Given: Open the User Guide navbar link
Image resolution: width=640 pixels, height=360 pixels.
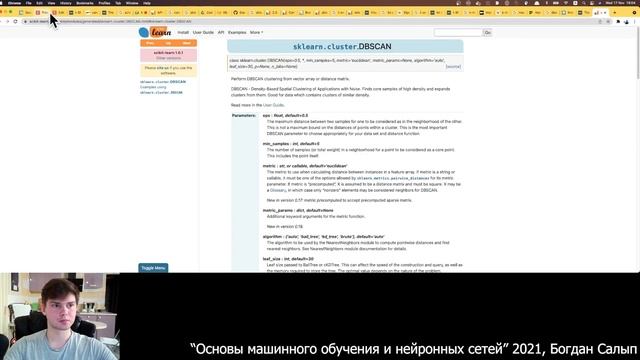Looking at the screenshot, I should (203, 32).
